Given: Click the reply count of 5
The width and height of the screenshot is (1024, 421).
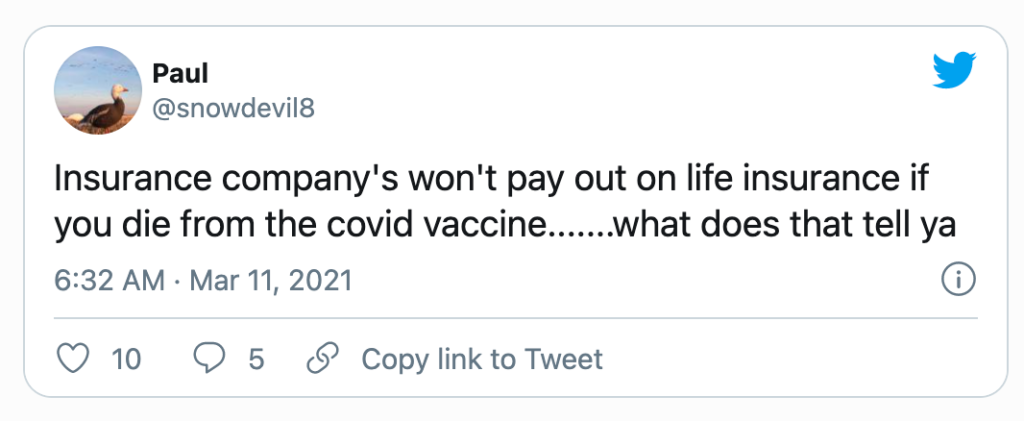Looking at the screenshot, I should (257, 360).
